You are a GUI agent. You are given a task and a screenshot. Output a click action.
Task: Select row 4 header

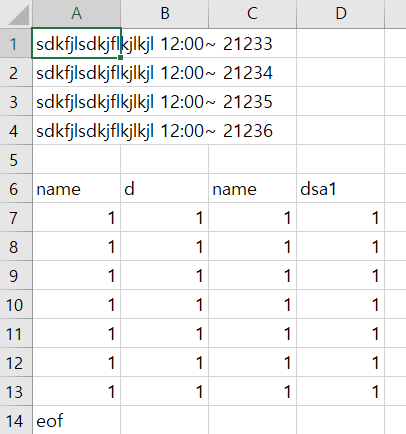[x=16, y=130]
